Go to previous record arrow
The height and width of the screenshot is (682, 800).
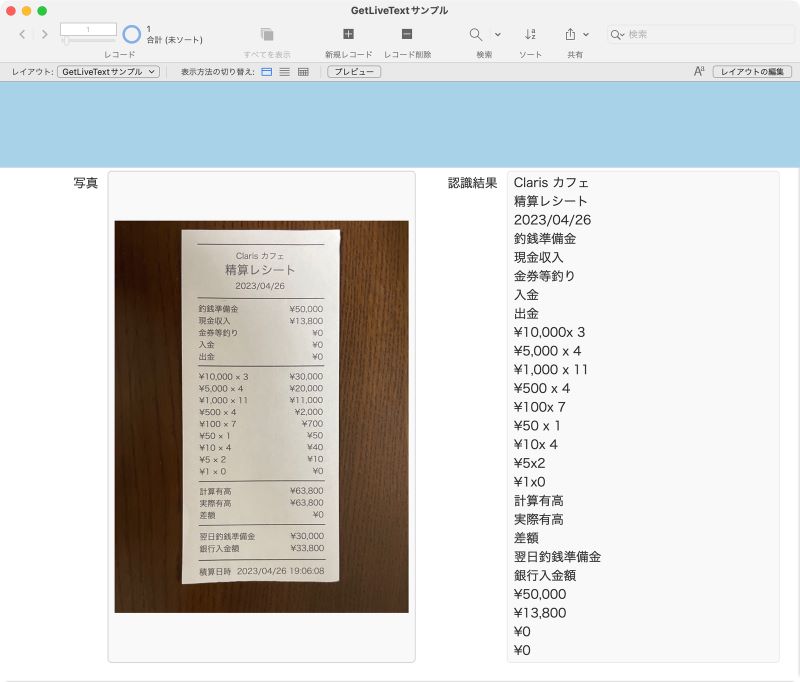click(x=22, y=34)
